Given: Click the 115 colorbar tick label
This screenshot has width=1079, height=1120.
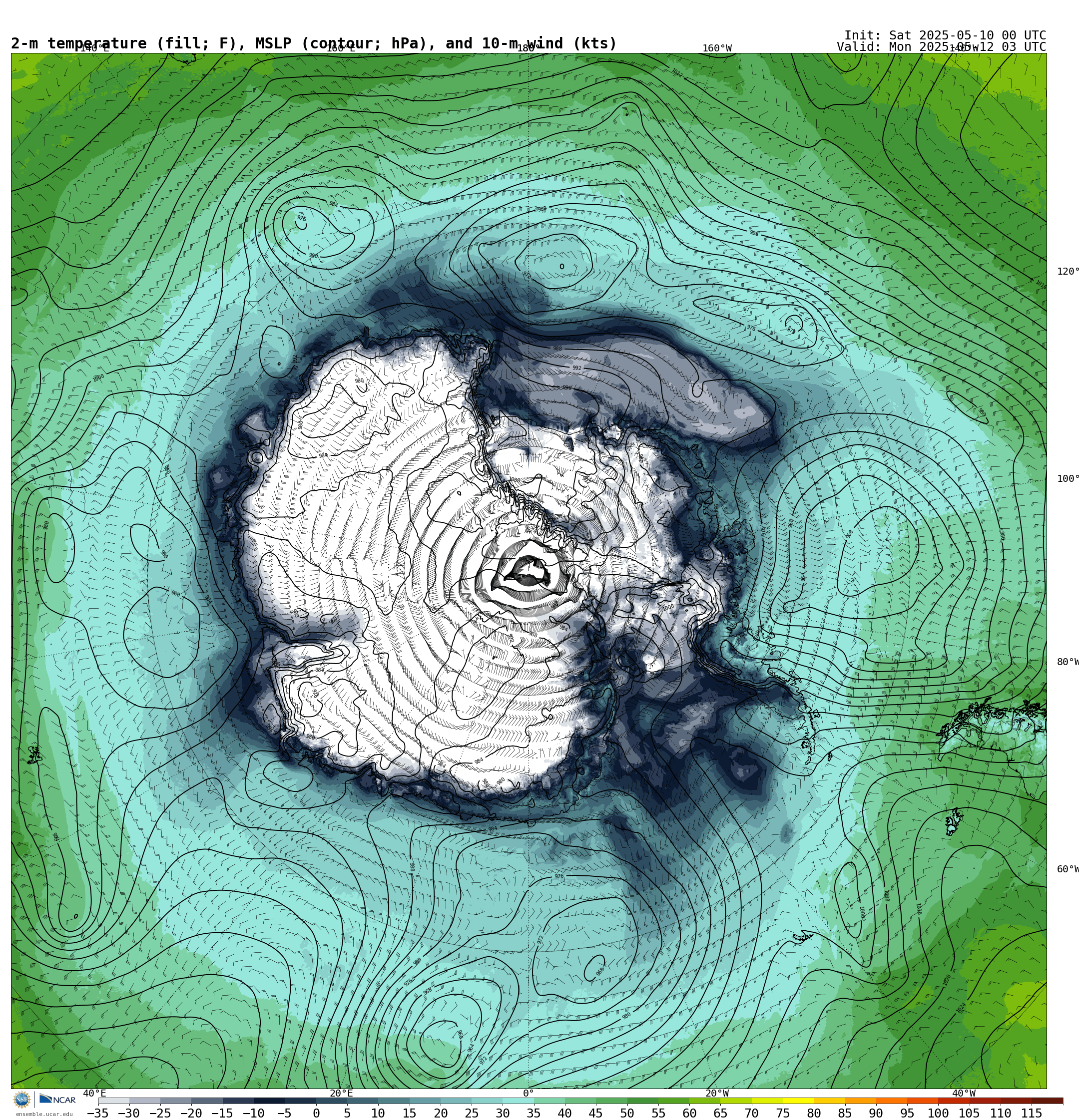Looking at the screenshot, I should click(1032, 1113).
